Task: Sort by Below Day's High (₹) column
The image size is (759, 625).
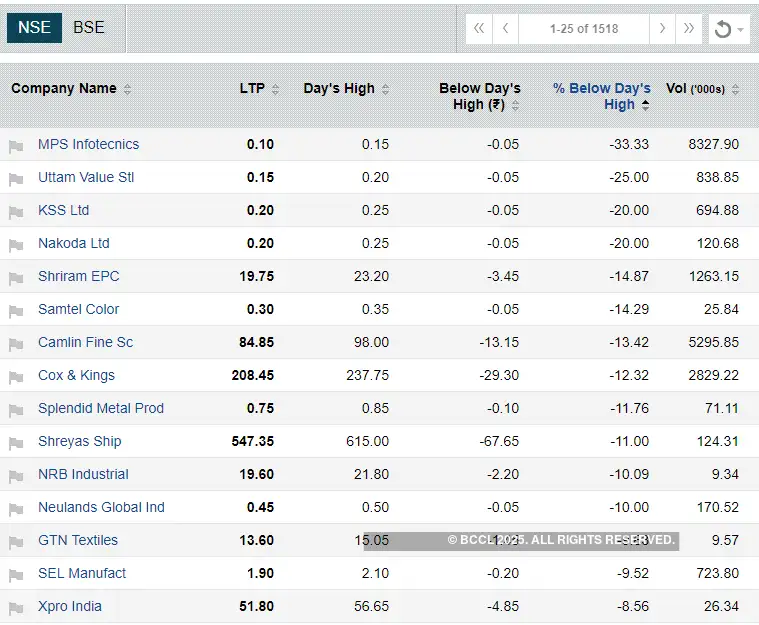Action: tap(516, 105)
